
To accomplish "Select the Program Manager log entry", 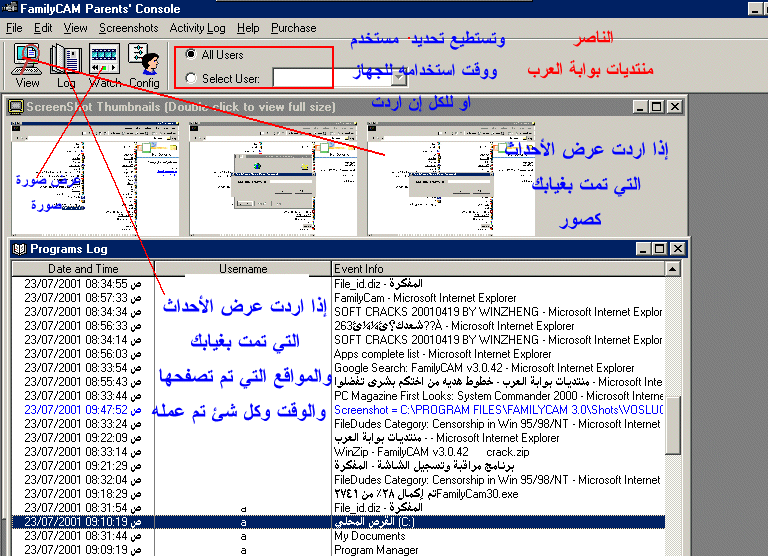I will (x=338, y=550).
